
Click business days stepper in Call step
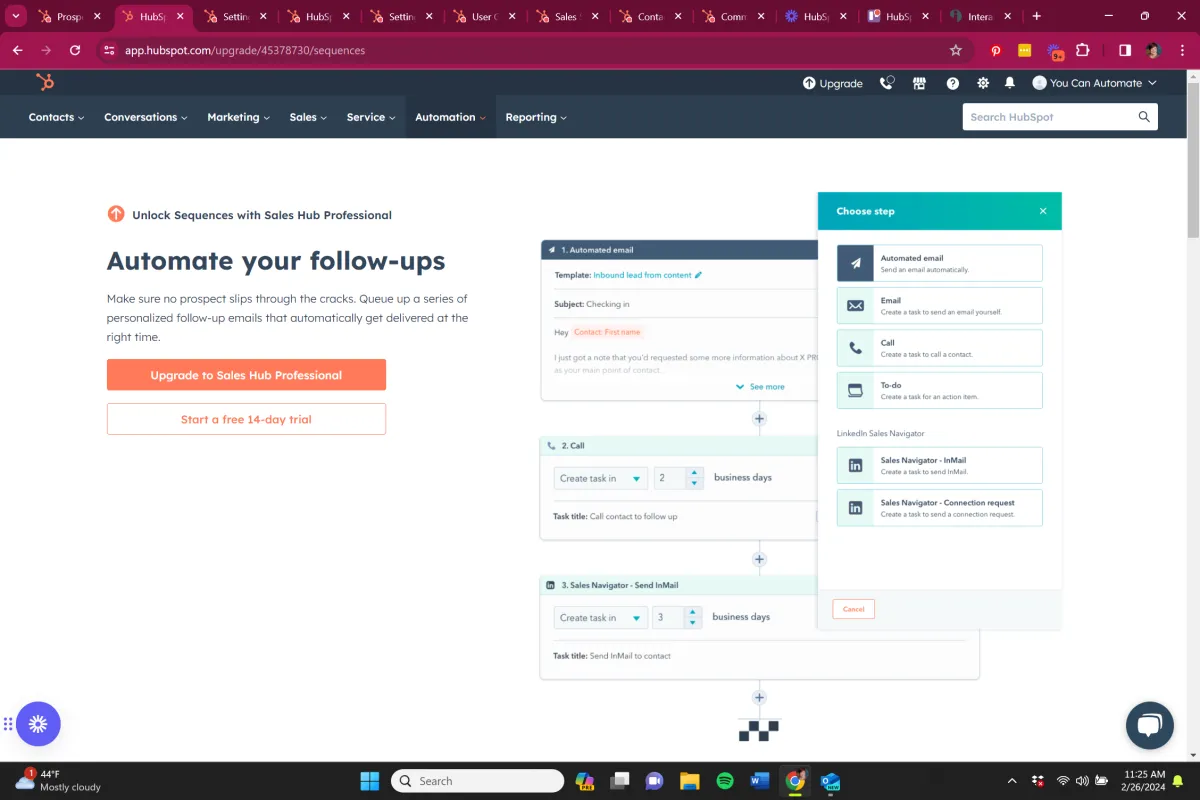695,478
